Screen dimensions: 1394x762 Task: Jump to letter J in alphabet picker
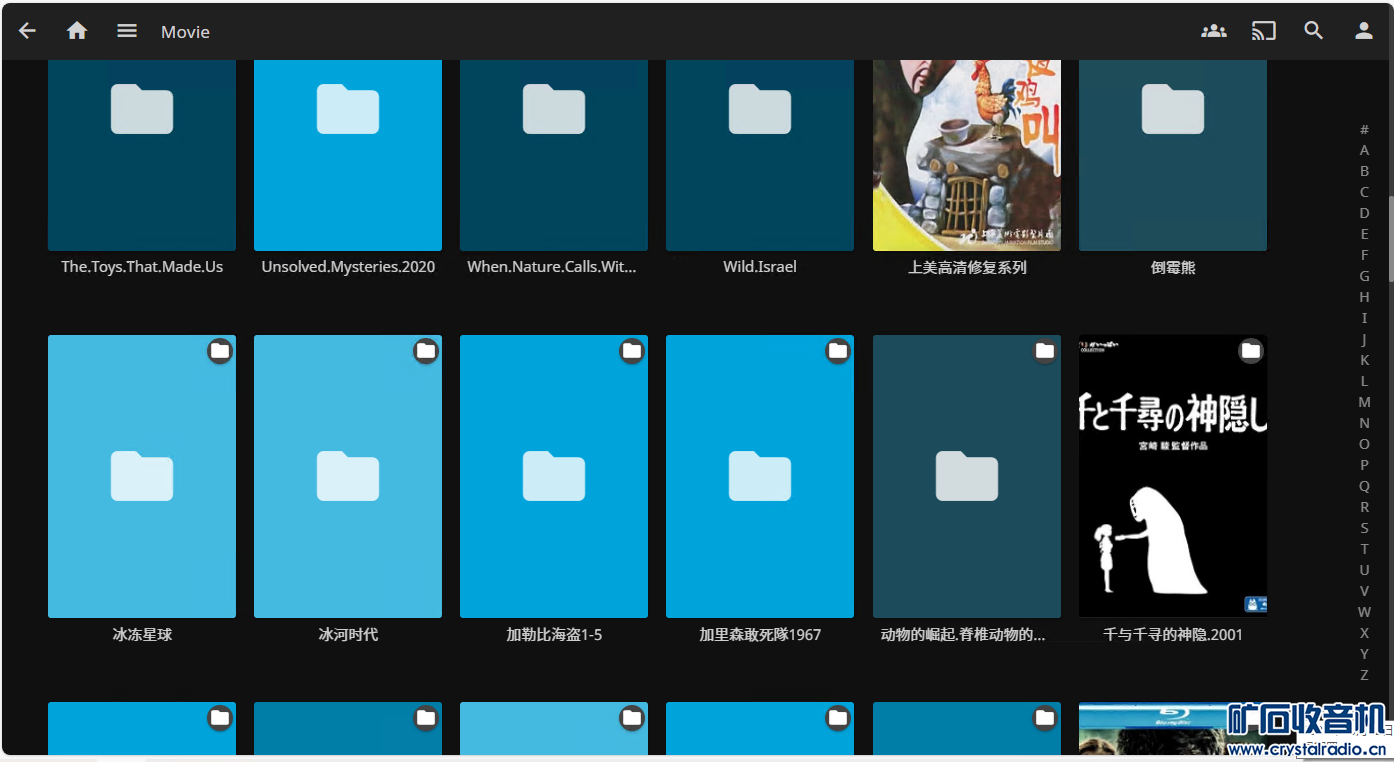click(x=1364, y=339)
